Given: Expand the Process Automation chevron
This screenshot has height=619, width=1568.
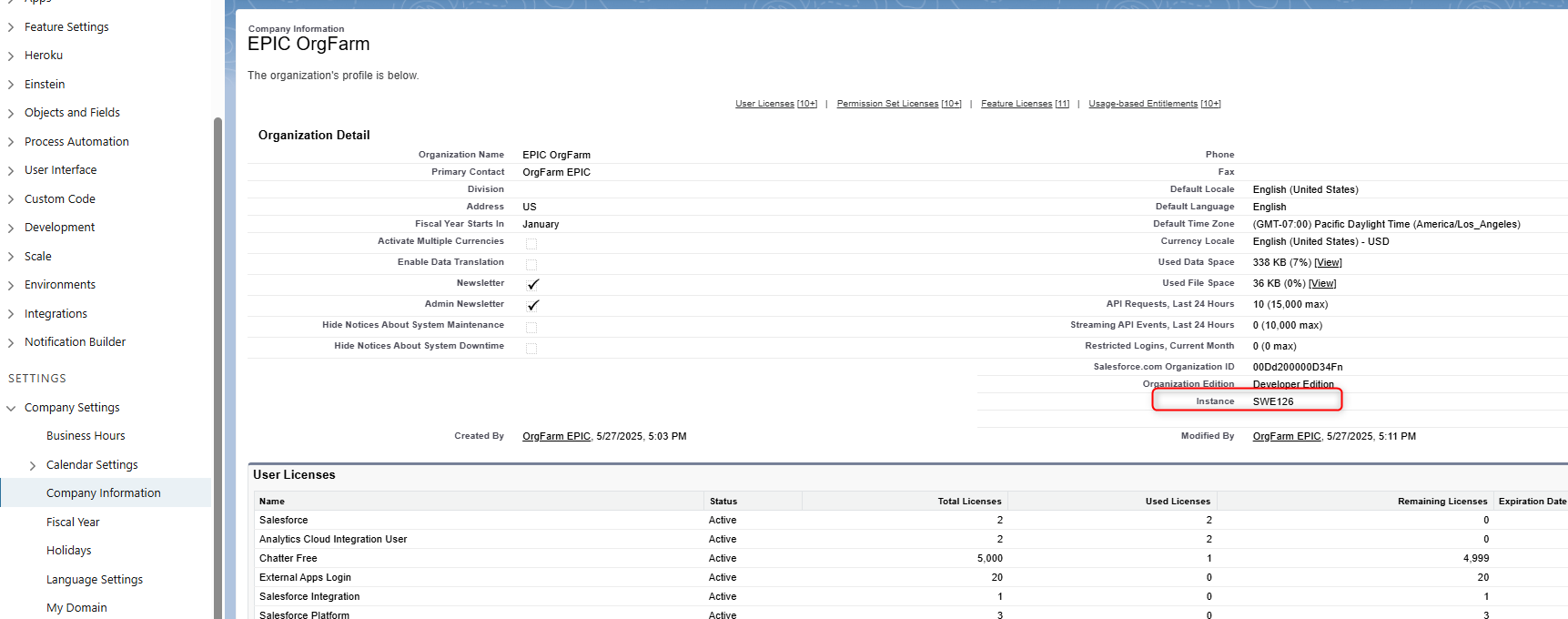Looking at the screenshot, I should (11, 142).
